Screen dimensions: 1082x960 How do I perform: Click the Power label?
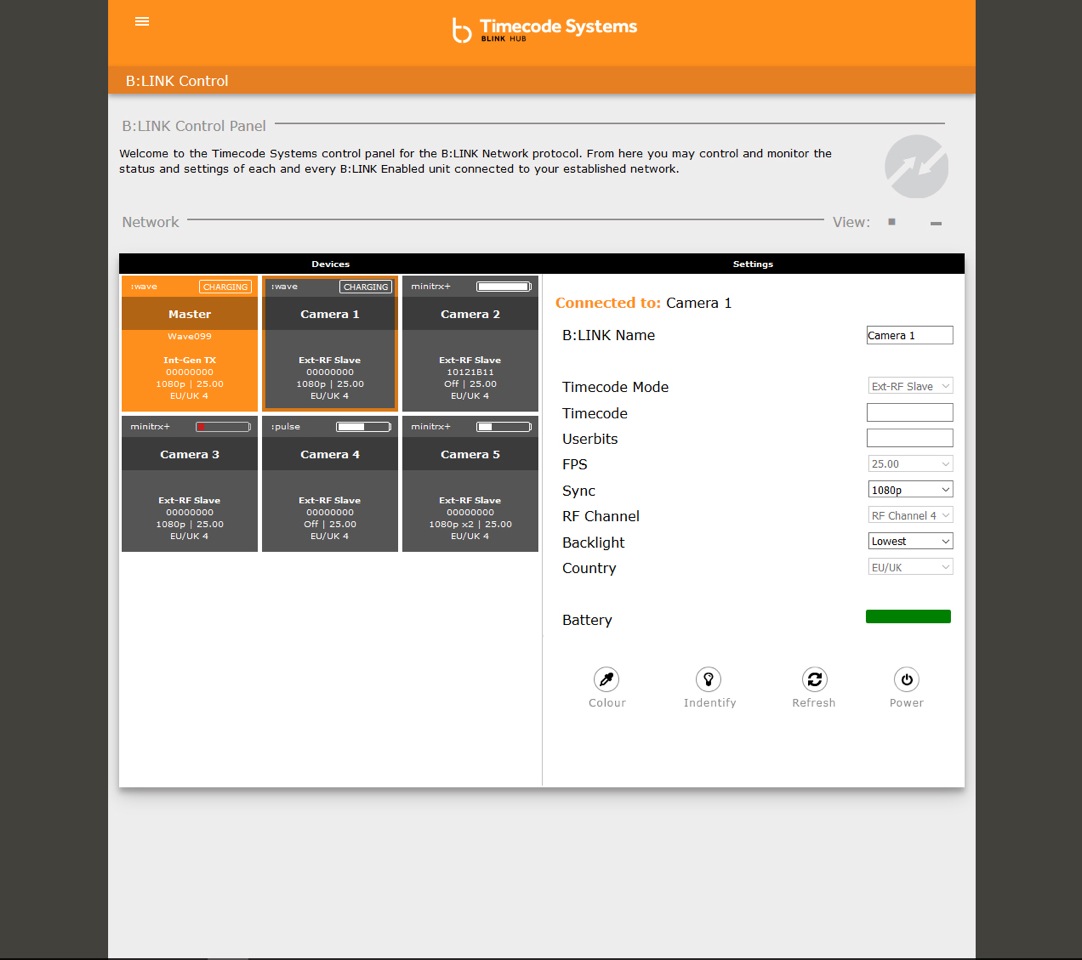point(907,703)
